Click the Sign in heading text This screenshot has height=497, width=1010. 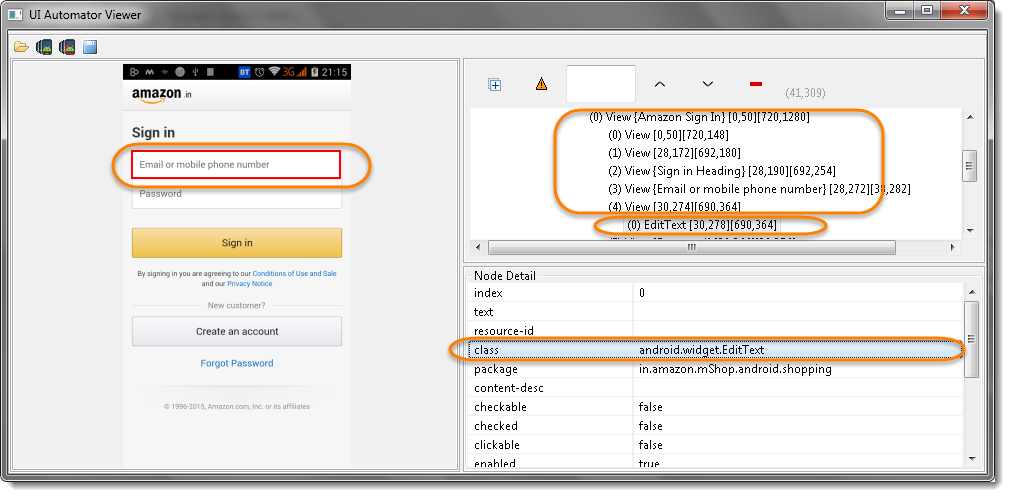pyautogui.click(x=153, y=133)
